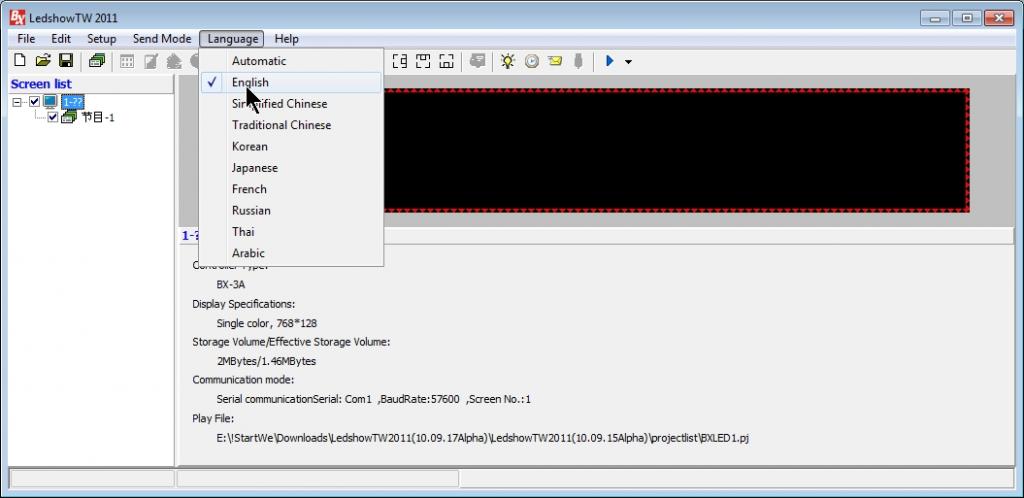
Task: Switch language to French
Action: click(x=291, y=189)
